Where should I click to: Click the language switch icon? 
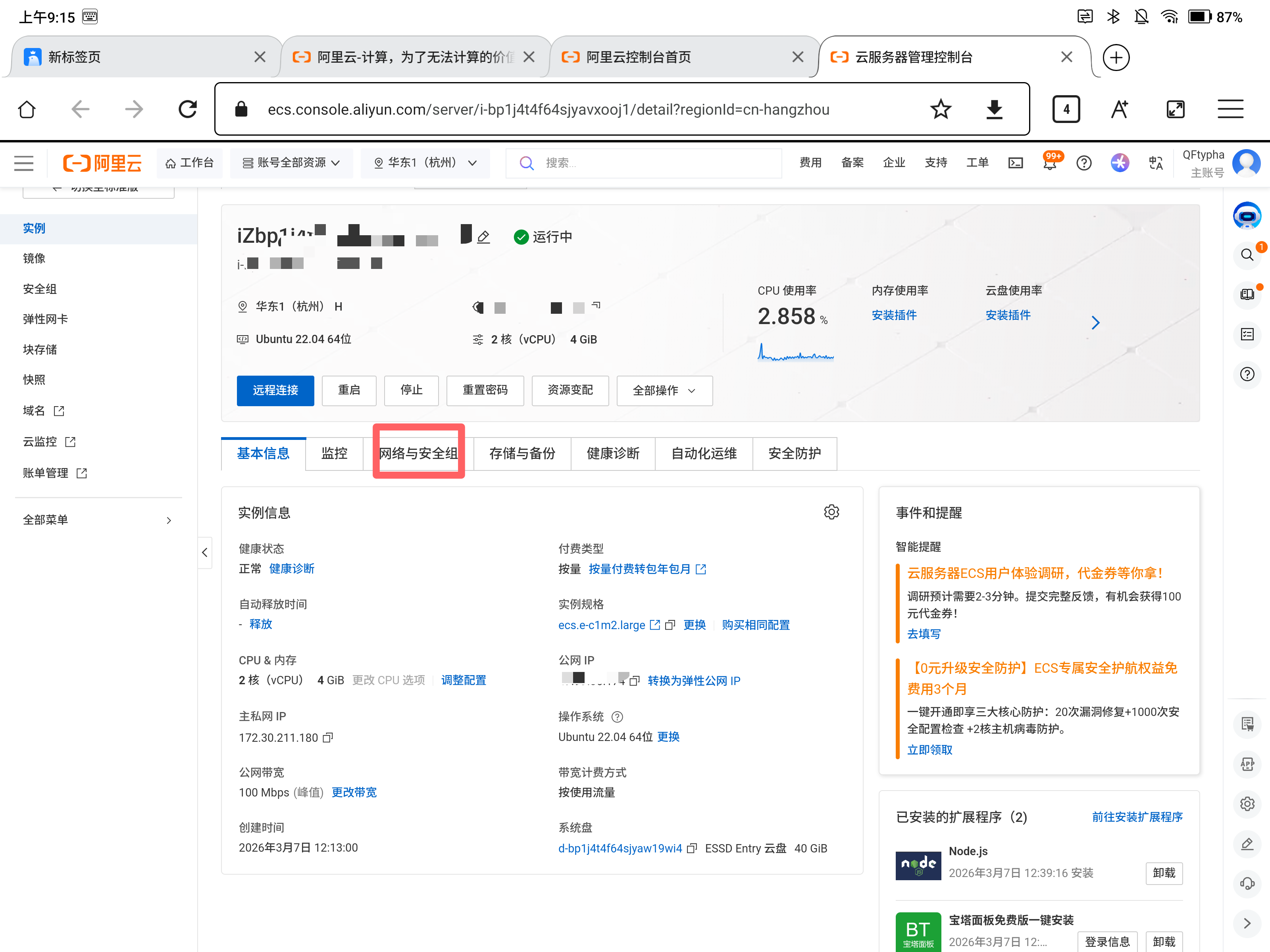click(x=1156, y=163)
